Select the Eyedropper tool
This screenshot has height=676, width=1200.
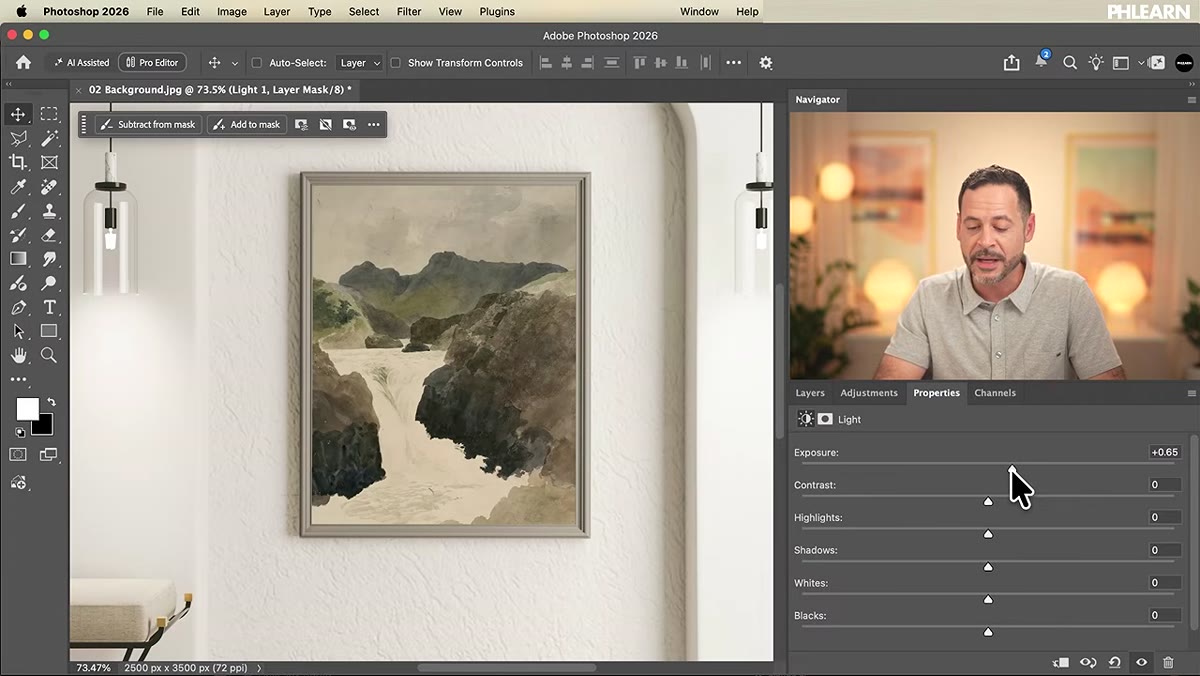(18, 187)
